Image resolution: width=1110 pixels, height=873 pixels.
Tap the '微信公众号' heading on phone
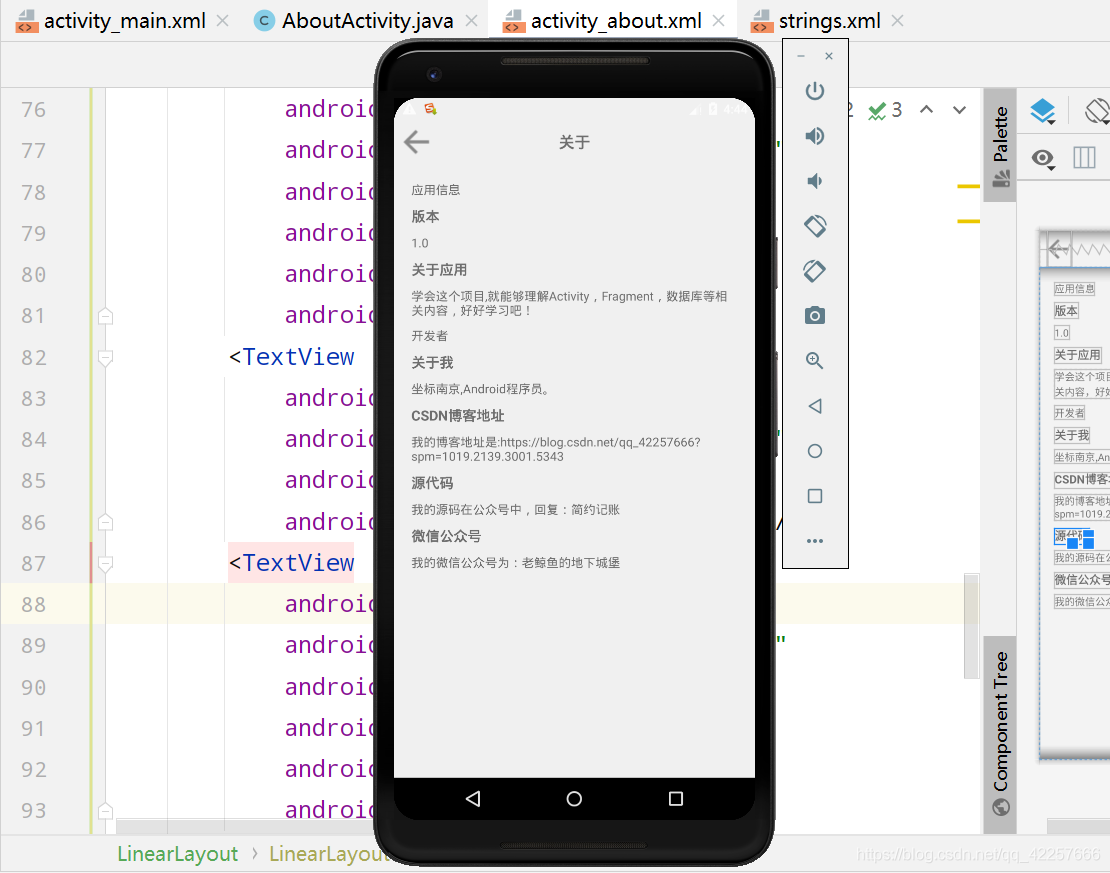[x=446, y=536]
